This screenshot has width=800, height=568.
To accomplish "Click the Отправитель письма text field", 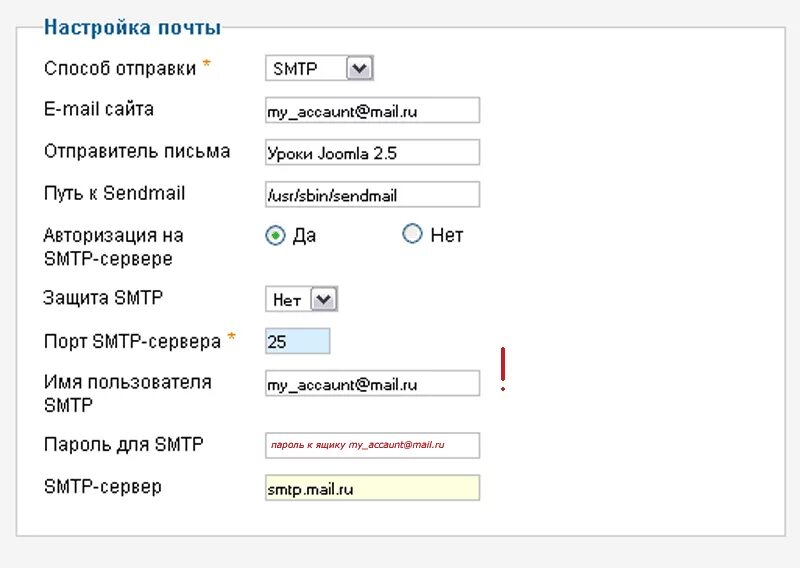I will (372, 153).
